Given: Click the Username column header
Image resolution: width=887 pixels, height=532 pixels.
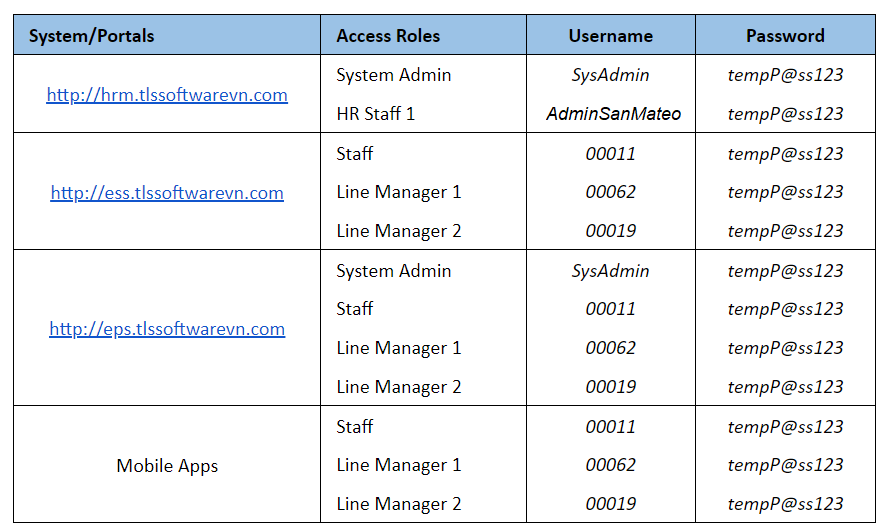Looking at the screenshot, I should (x=610, y=36).
